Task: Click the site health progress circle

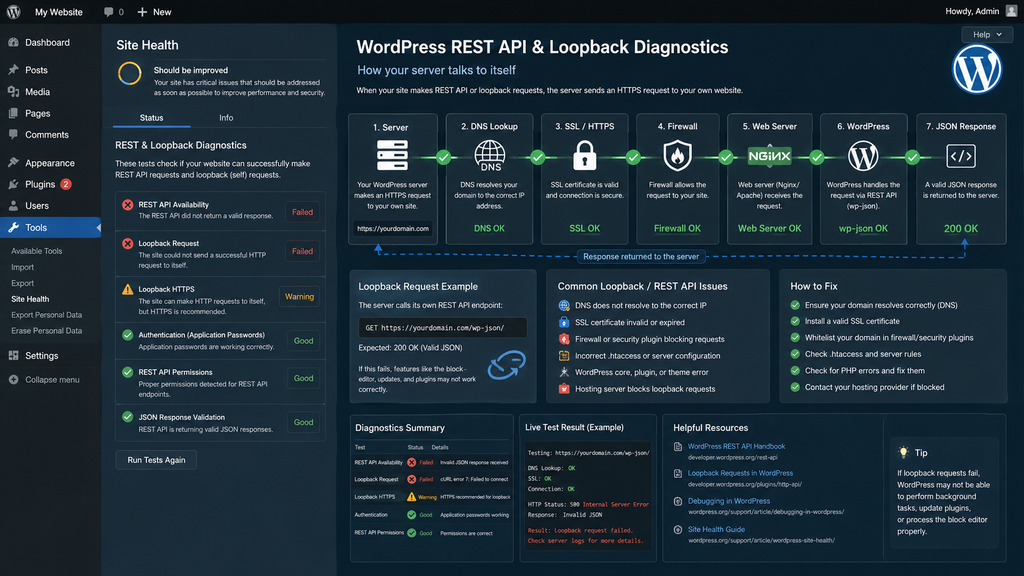Action: click(x=129, y=73)
